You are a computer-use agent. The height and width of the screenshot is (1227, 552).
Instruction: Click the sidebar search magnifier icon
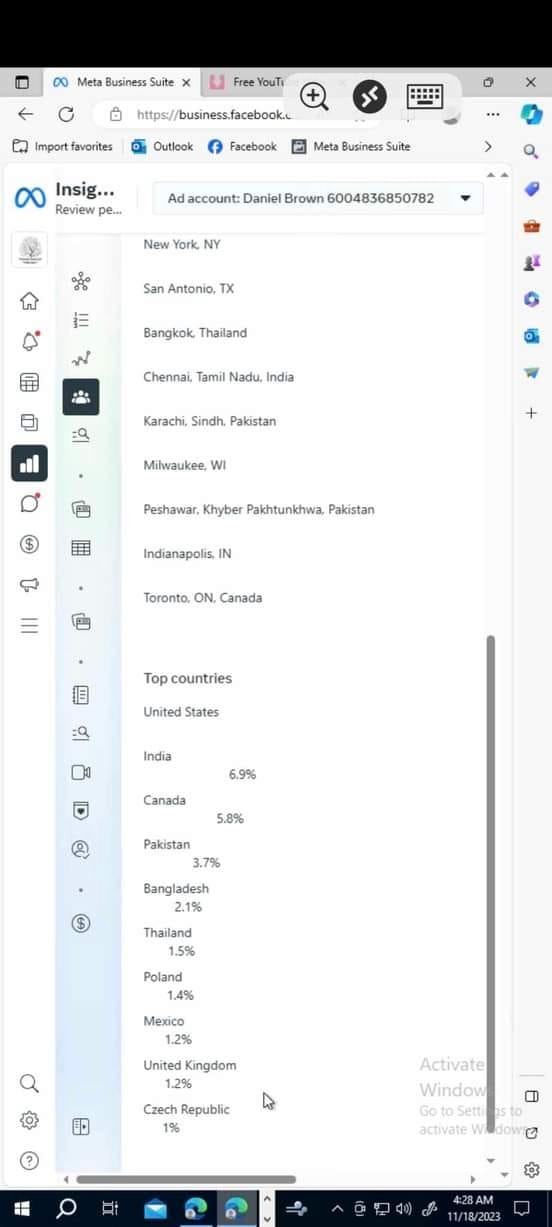coord(29,1083)
